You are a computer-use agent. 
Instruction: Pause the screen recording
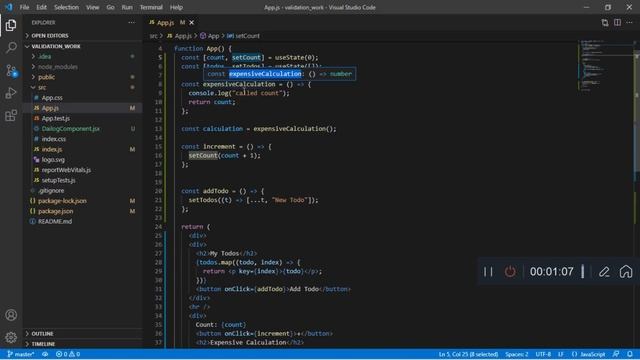point(488,271)
